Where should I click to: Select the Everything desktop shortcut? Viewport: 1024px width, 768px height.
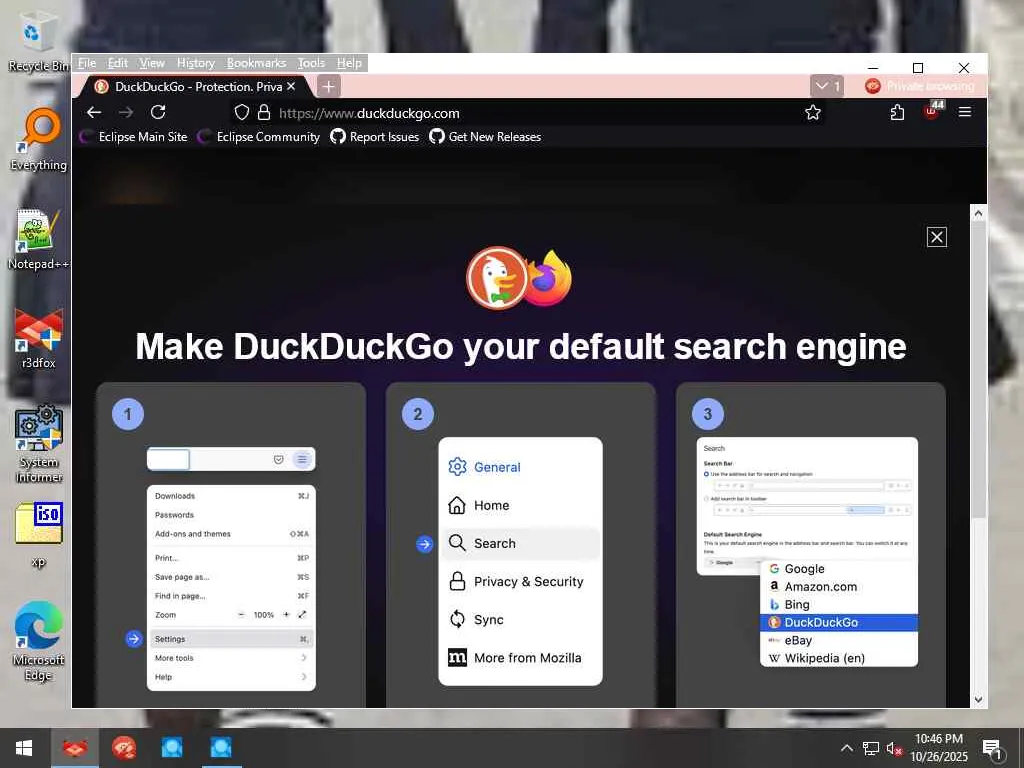click(39, 140)
